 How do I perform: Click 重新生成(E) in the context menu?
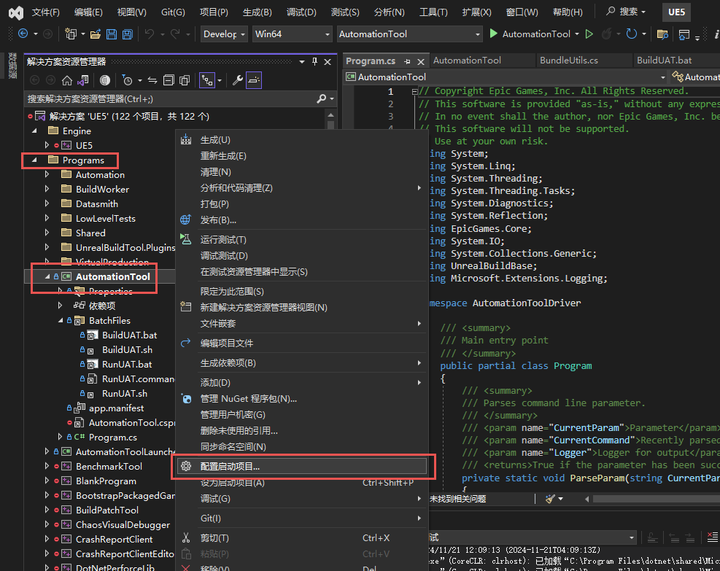pos(223,156)
